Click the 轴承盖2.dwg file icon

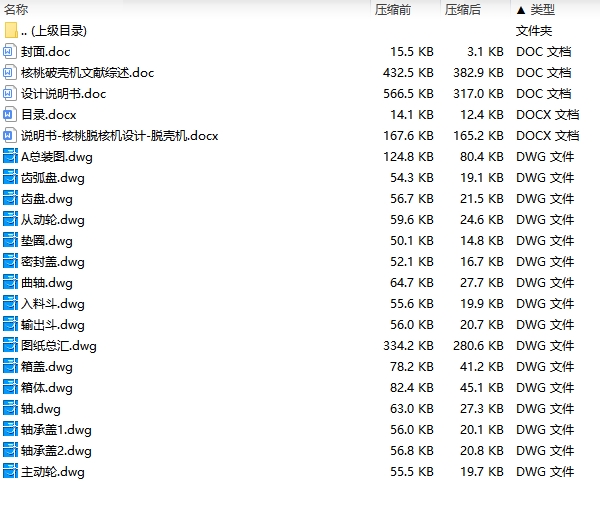coord(10,450)
